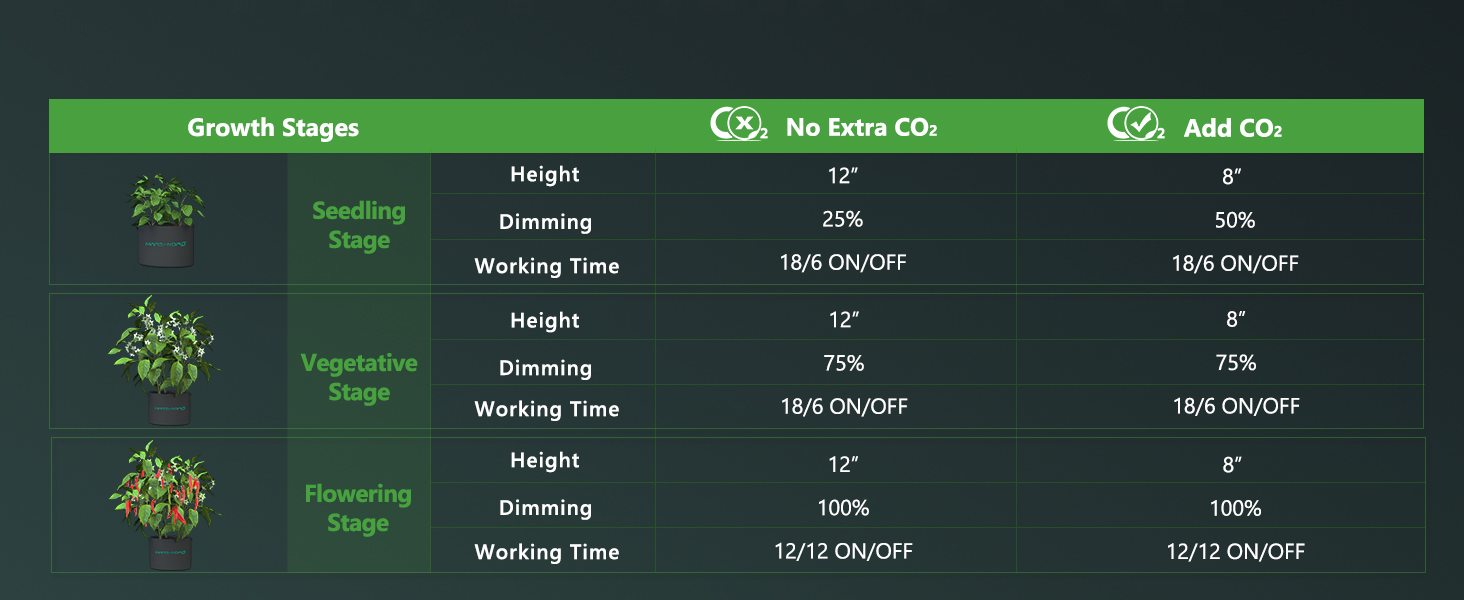Click the No Extra CO2 crossed icon
The width and height of the screenshot is (1464, 600).
click(x=739, y=126)
